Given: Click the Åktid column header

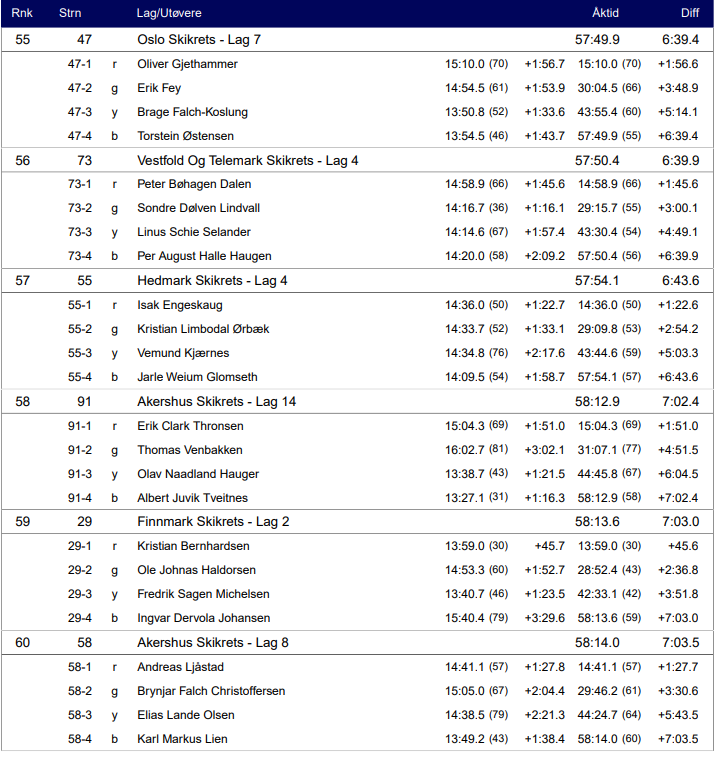Looking at the screenshot, I should [x=604, y=13].
